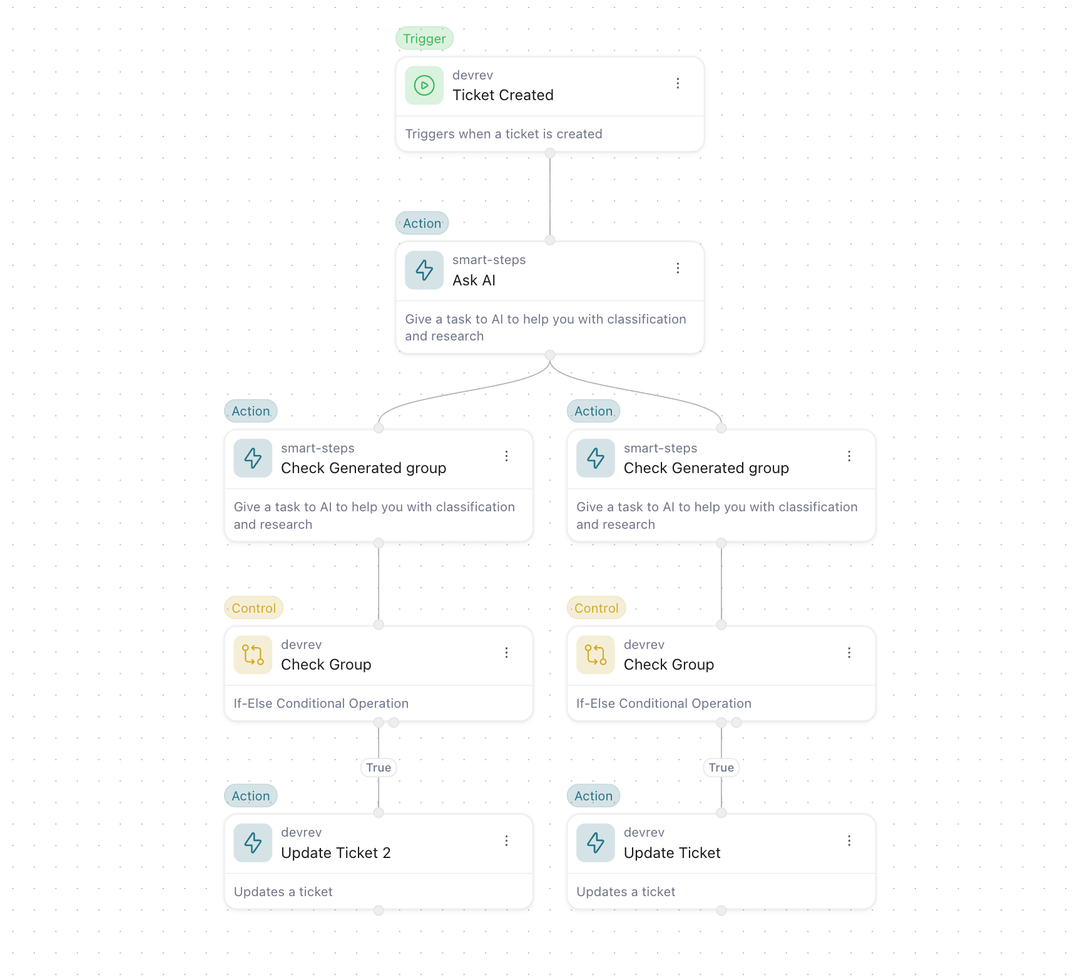Image resolution: width=1080 pixels, height=980 pixels.
Task: Select the True branch label under right Check Group
Action: pos(721,767)
